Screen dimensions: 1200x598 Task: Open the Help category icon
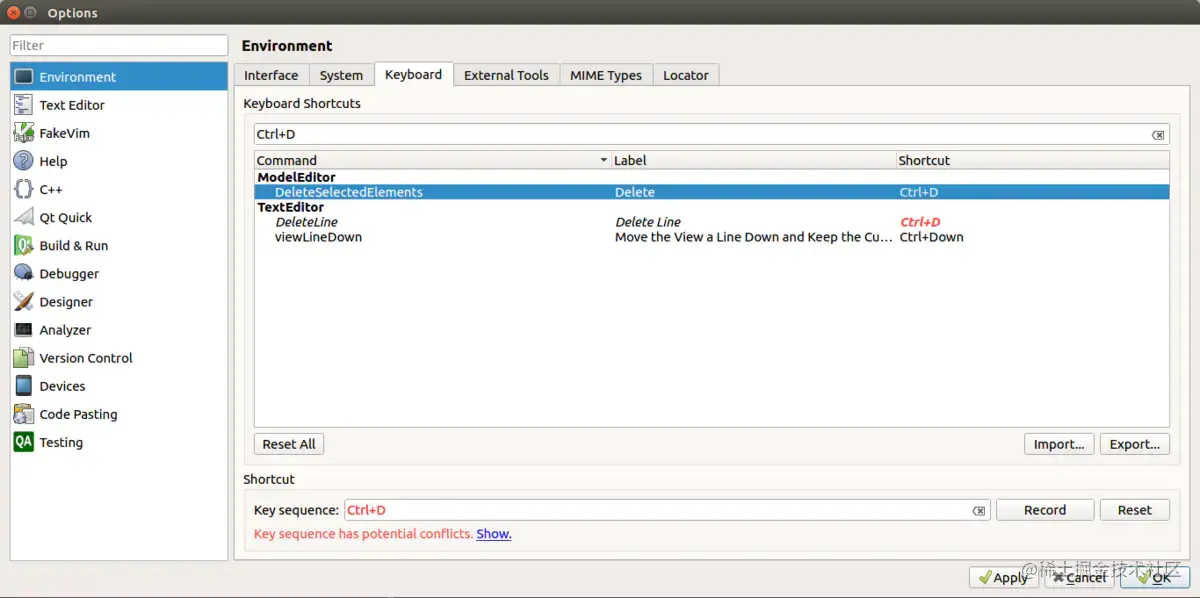click(24, 161)
